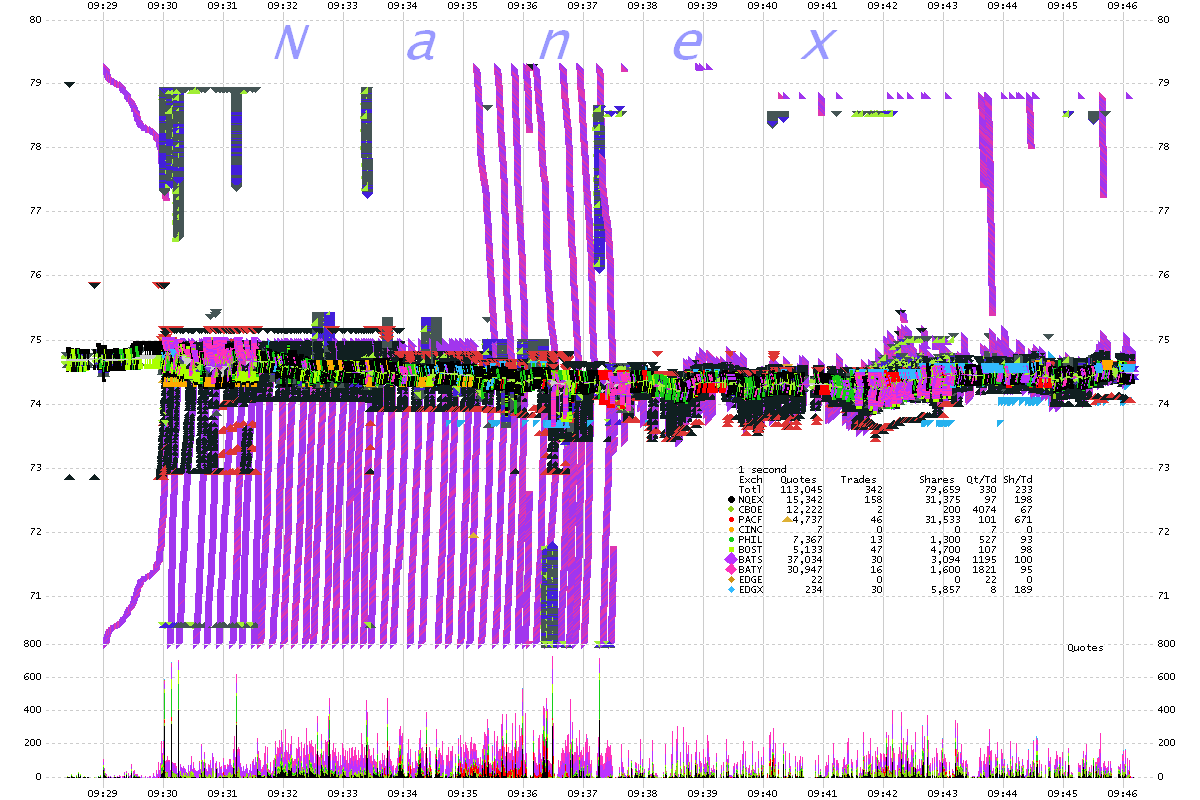
Task: Click the "EDGX" exchange label
Action: [x=750, y=589]
